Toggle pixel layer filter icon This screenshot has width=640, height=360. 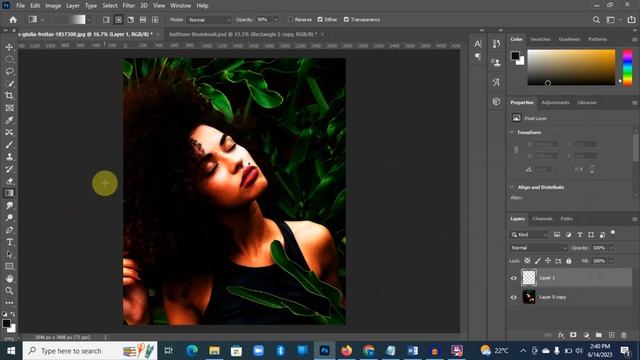pos(557,235)
